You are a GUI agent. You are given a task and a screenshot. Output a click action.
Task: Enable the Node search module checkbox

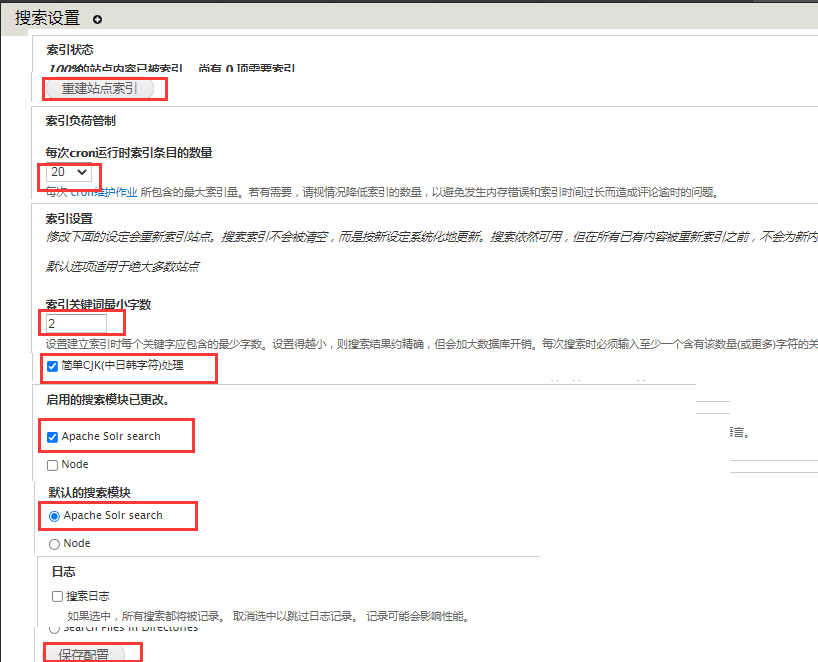[53, 465]
